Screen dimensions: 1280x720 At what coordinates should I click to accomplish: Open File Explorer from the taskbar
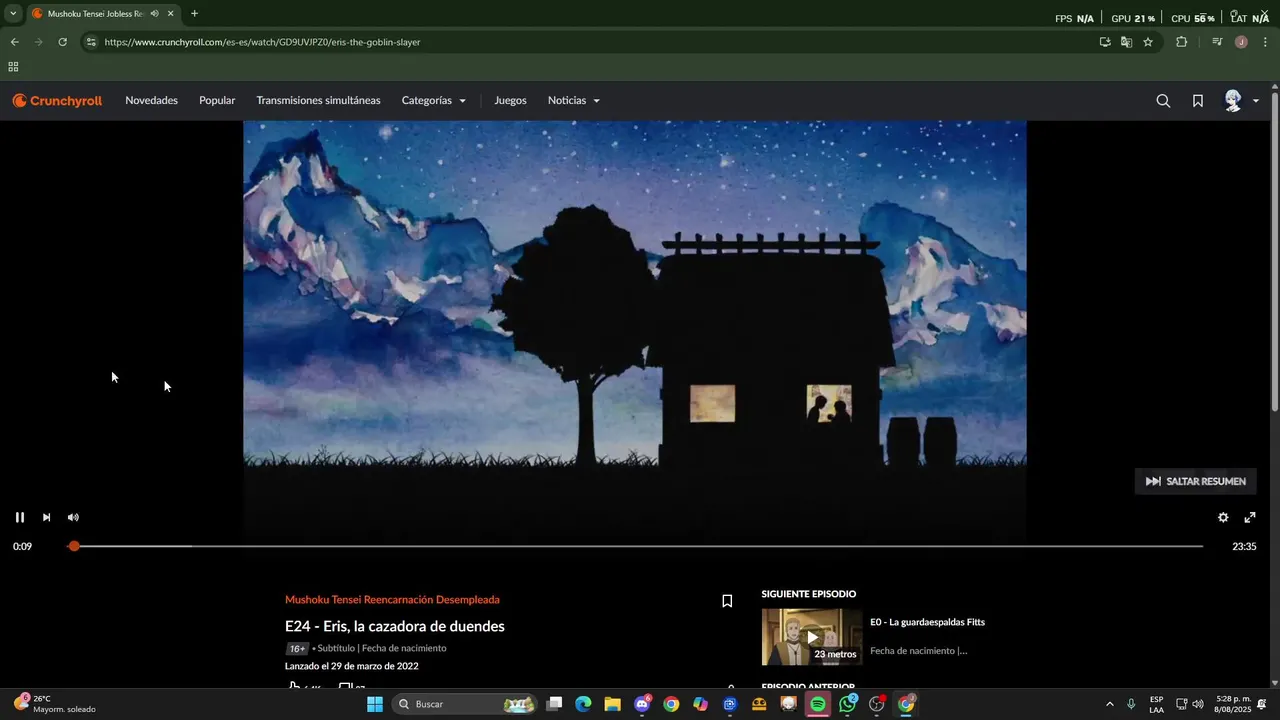[x=612, y=704]
